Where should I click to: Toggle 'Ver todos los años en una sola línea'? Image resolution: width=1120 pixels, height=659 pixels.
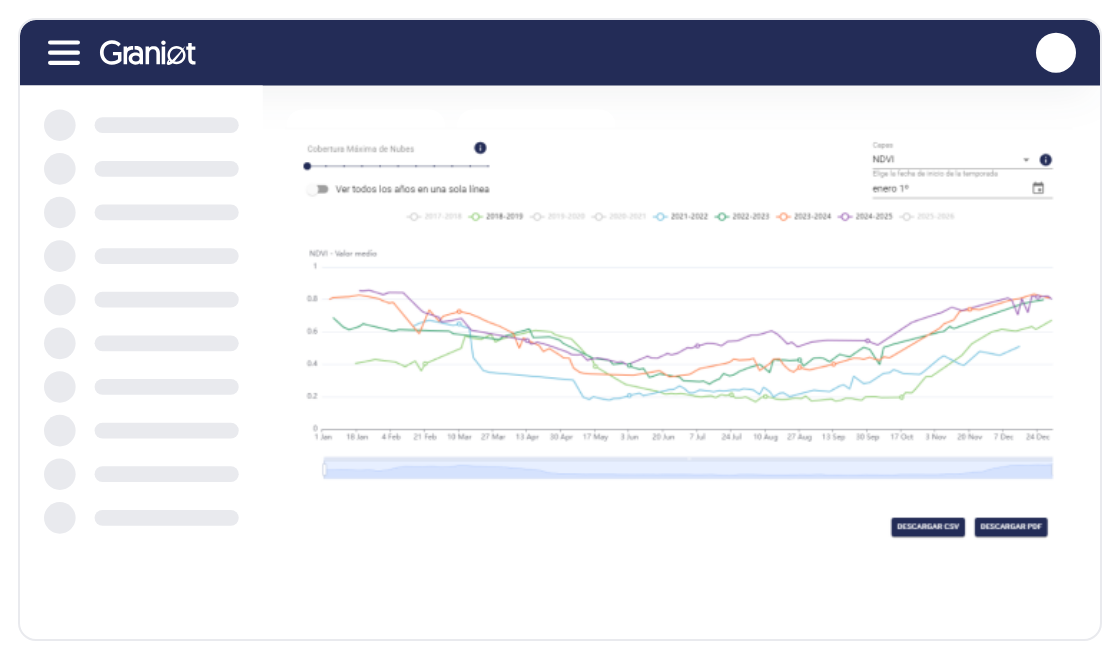click(318, 189)
